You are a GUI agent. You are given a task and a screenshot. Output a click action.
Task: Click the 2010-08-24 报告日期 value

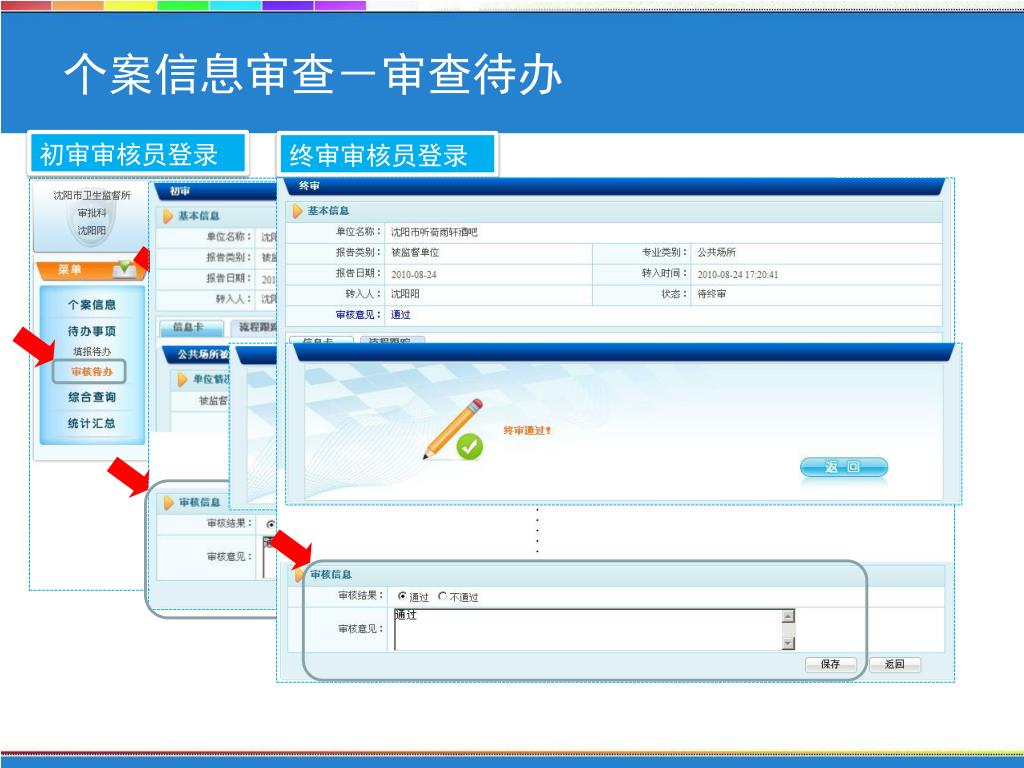point(413,274)
